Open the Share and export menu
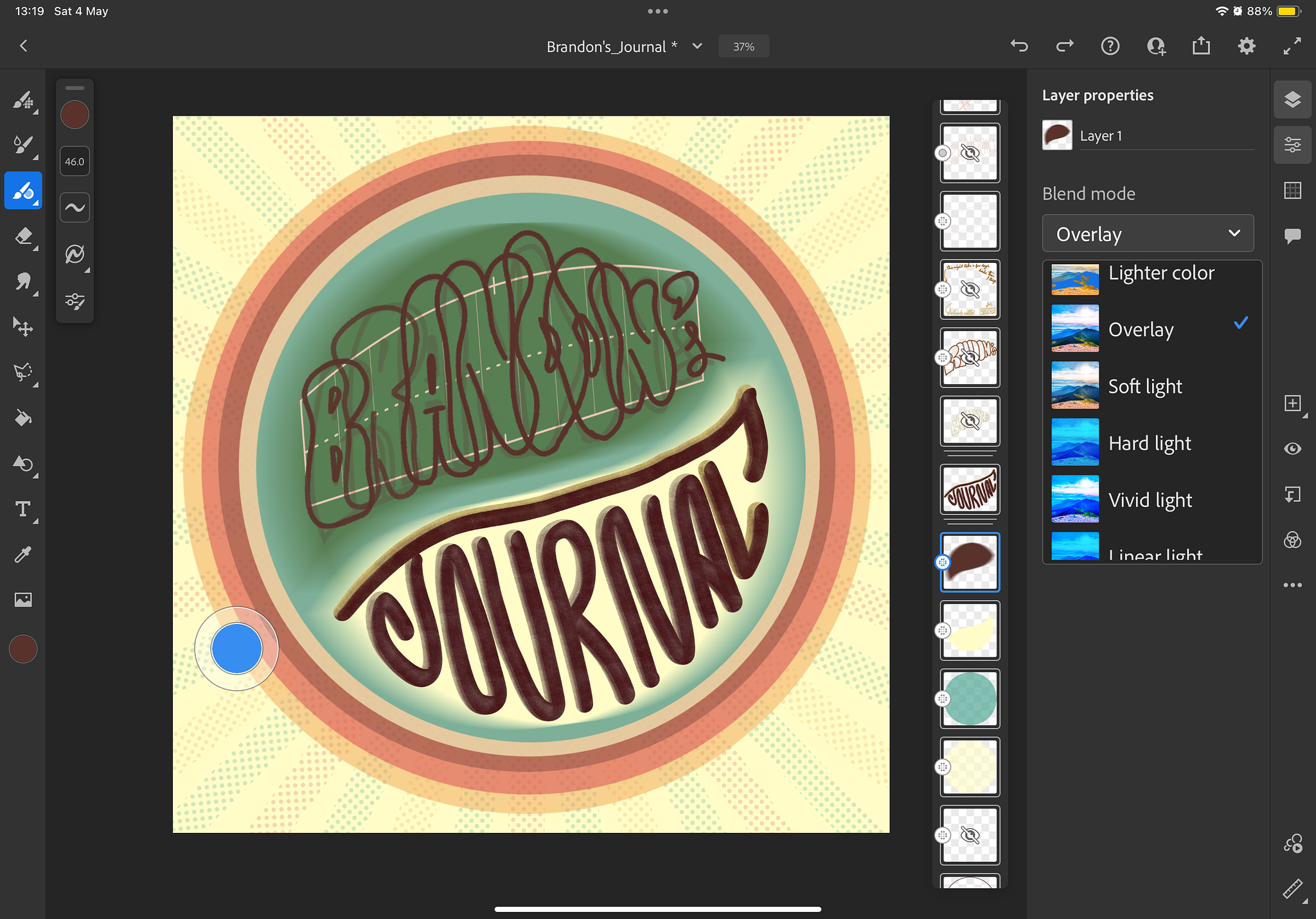This screenshot has width=1316, height=919. pyautogui.click(x=1201, y=46)
